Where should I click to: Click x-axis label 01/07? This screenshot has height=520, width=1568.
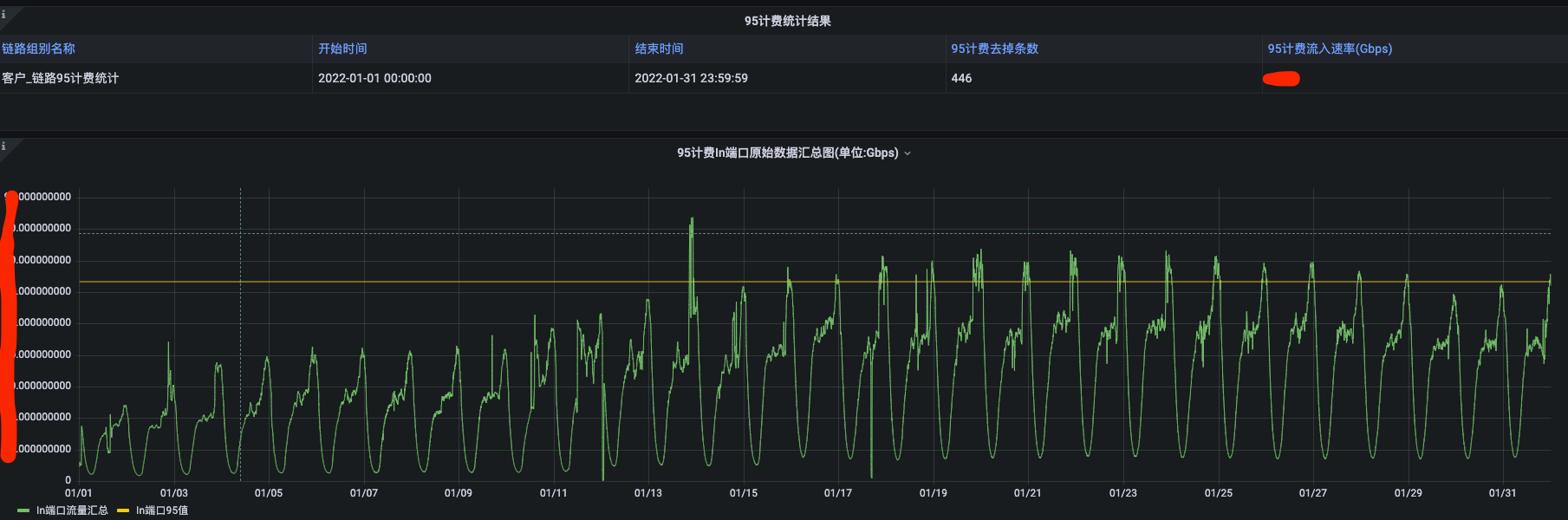pos(364,493)
